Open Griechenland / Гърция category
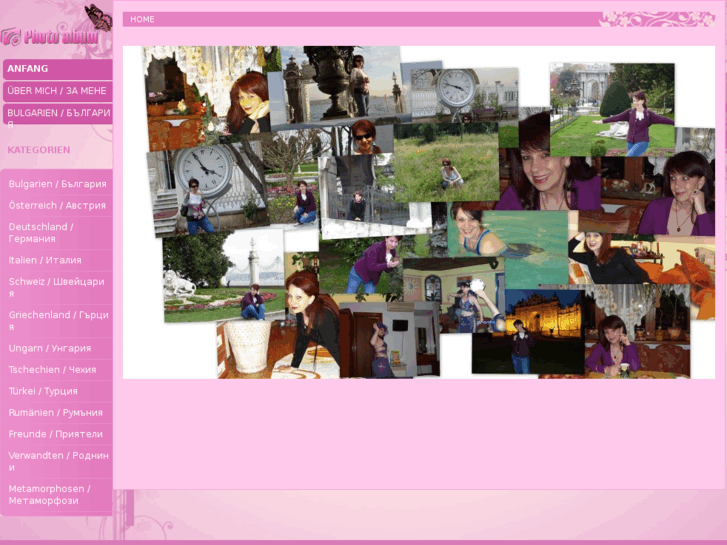This screenshot has height=545, width=727. (x=57, y=321)
